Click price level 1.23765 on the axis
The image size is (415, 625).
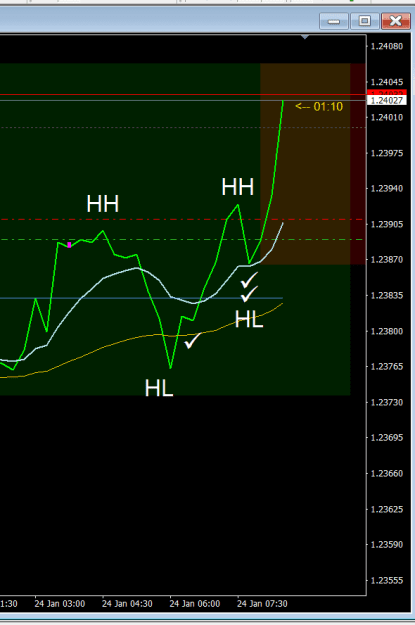point(387,367)
